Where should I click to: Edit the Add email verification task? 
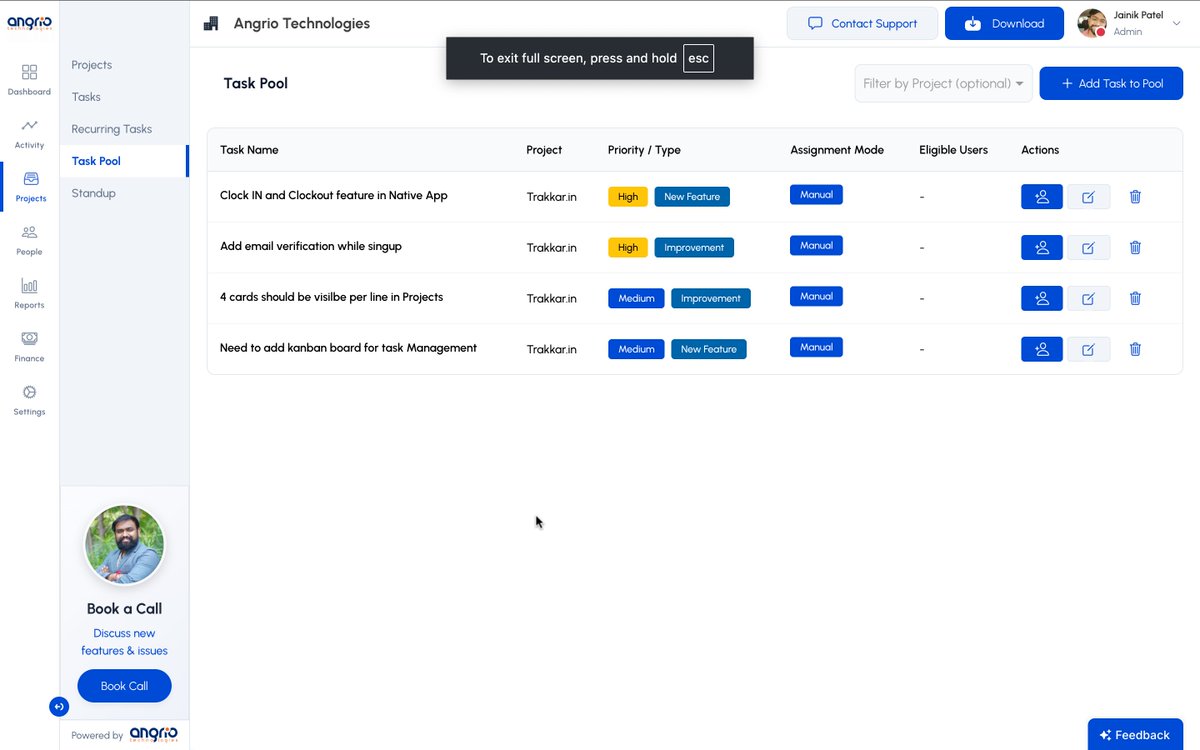click(1088, 247)
